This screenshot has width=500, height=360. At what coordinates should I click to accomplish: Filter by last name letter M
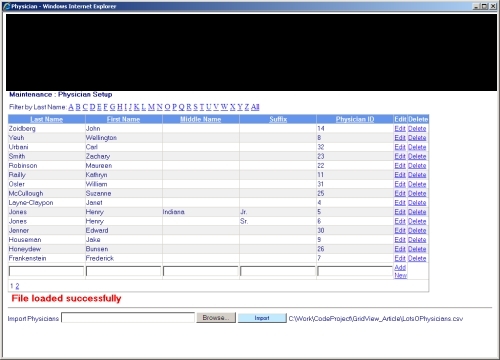click(x=151, y=107)
